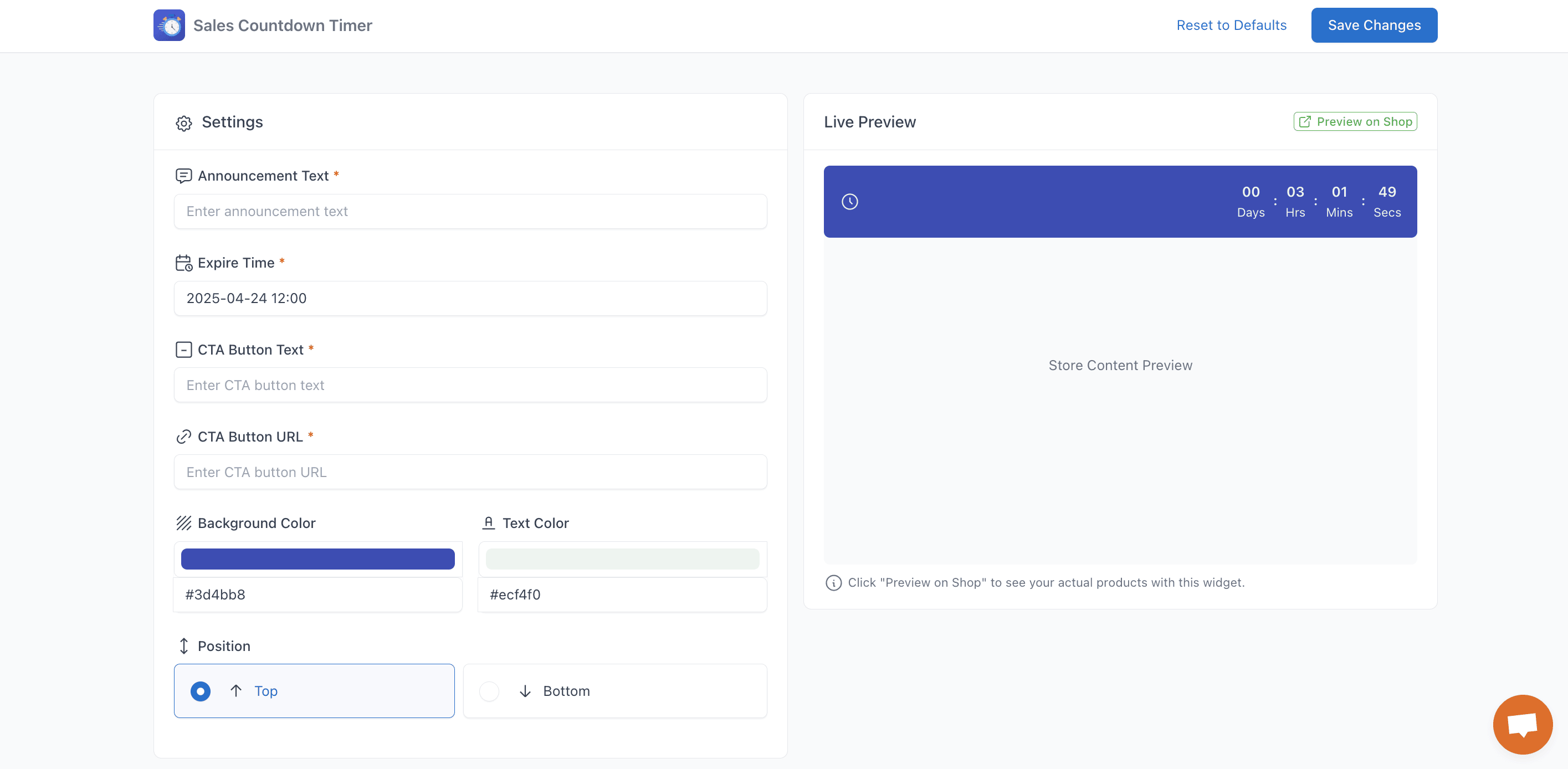Select the Bottom position radio button

point(489,691)
